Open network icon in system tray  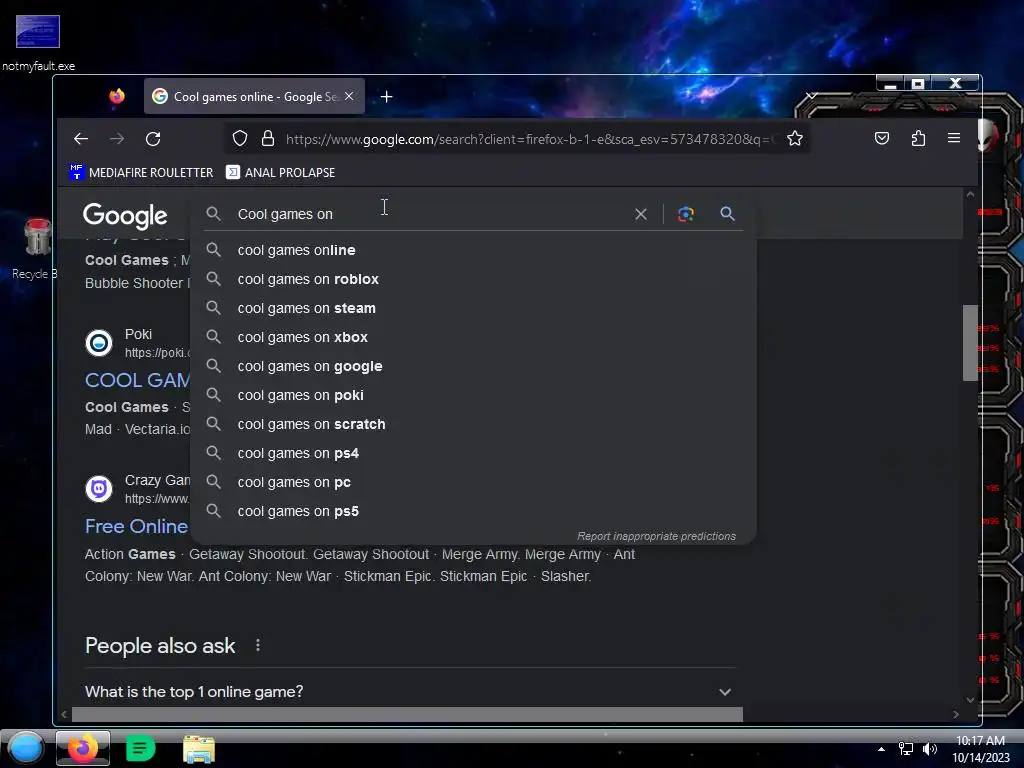tap(906, 749)
